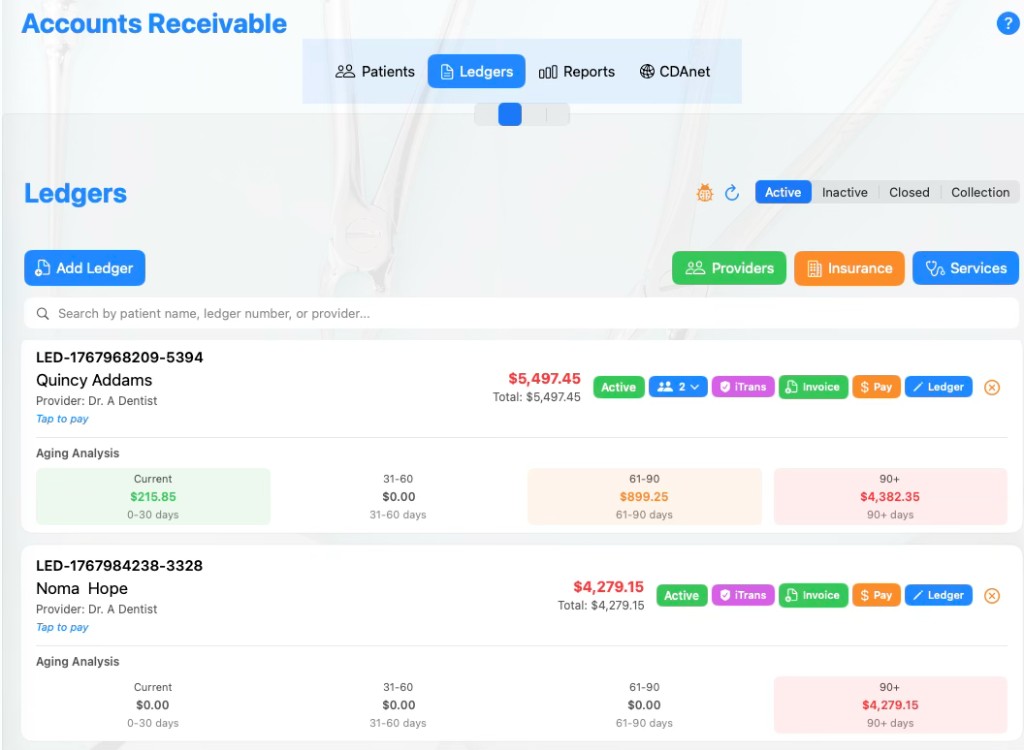Screen dimensions: 1024x750
Task: Close Noma Hope ledger with orange X
Action: pyautogui.click(x=991, y=596)
